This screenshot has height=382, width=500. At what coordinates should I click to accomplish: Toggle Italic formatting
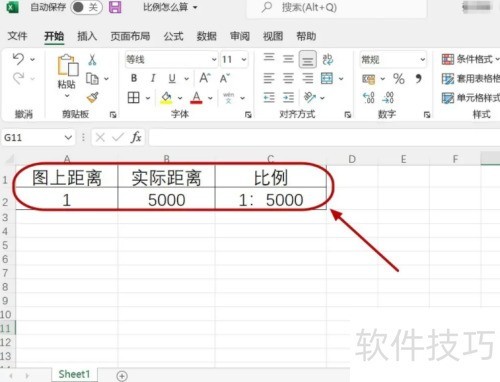tap(153, 78)
